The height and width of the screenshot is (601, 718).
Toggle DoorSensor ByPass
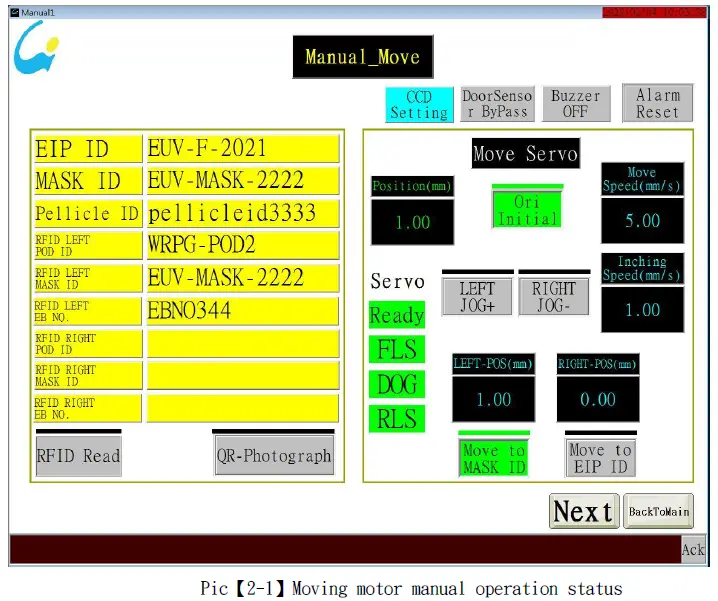click(497, 104)
